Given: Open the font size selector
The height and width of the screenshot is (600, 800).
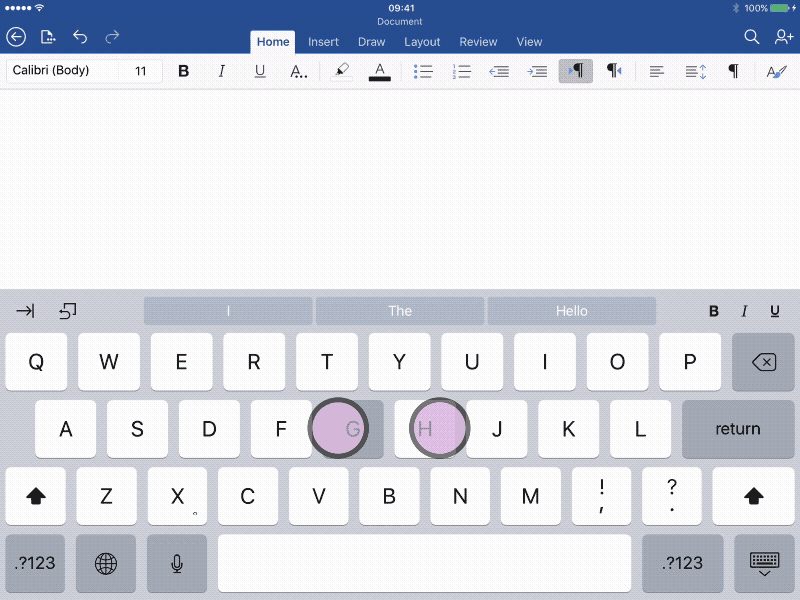Looking at the screenshot, I should 140,71.
